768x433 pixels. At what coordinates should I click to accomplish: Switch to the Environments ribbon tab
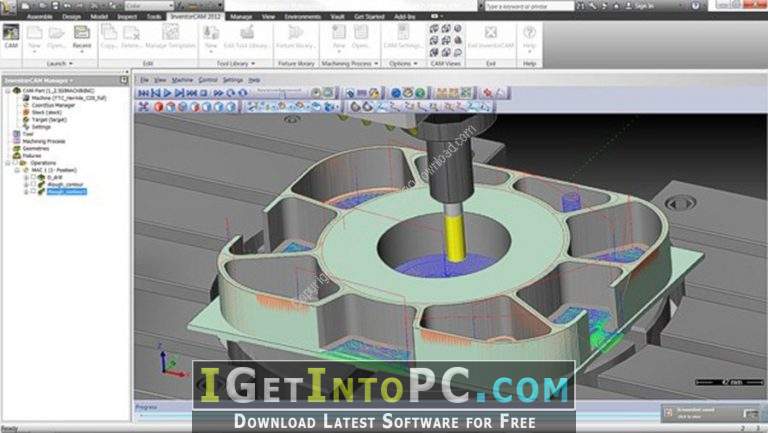(302, 17)
